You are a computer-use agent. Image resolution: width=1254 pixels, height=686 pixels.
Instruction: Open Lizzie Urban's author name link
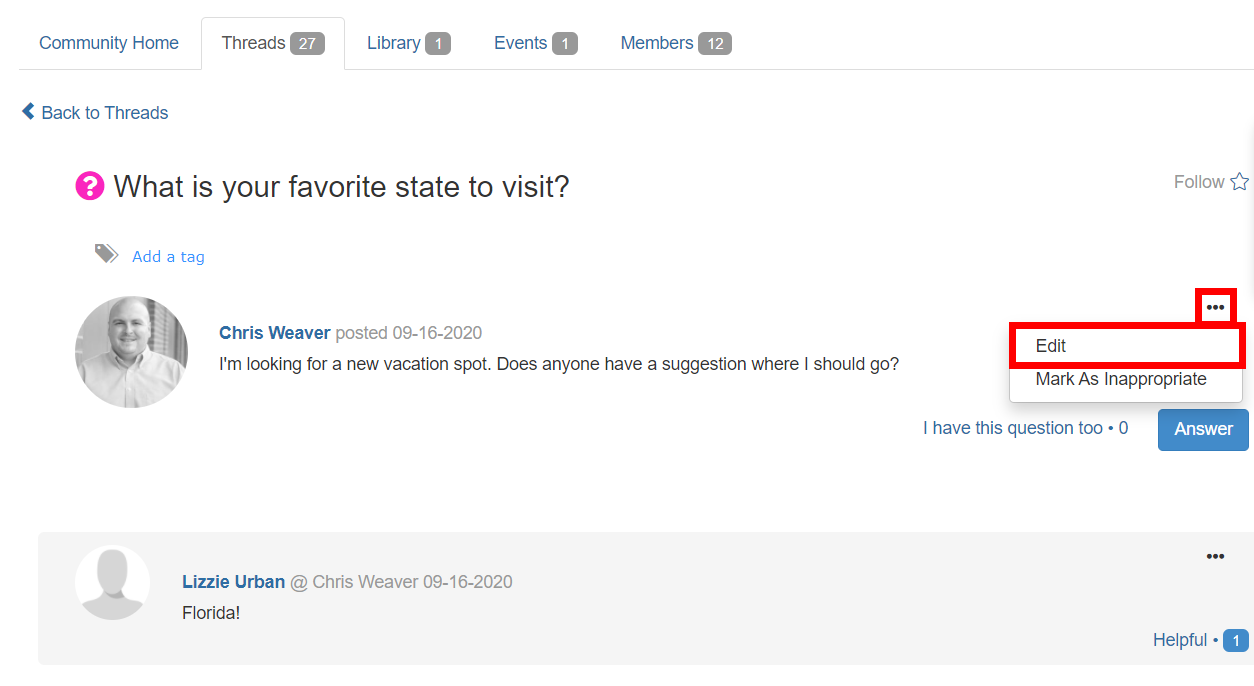pos(234,582)
